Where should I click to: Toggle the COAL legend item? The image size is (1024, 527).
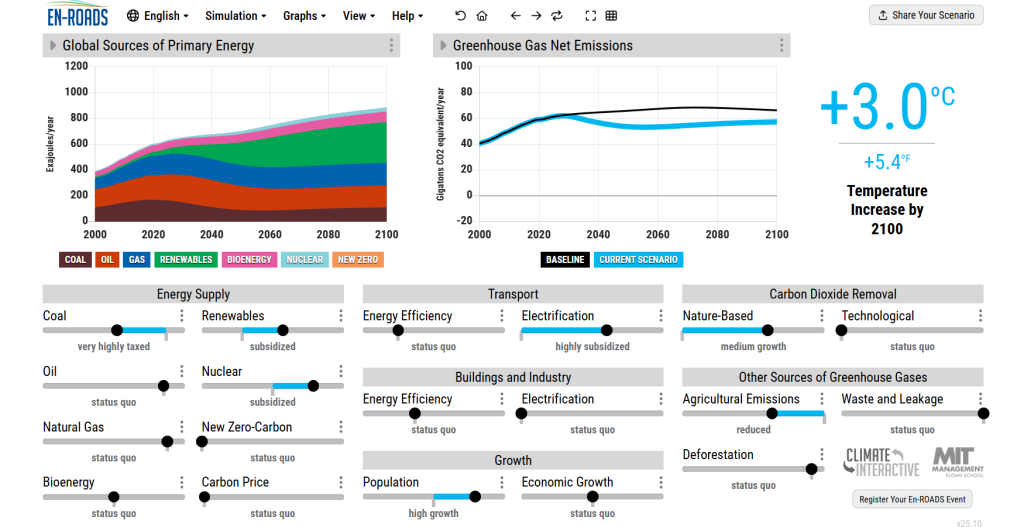(x=75, y=260)
